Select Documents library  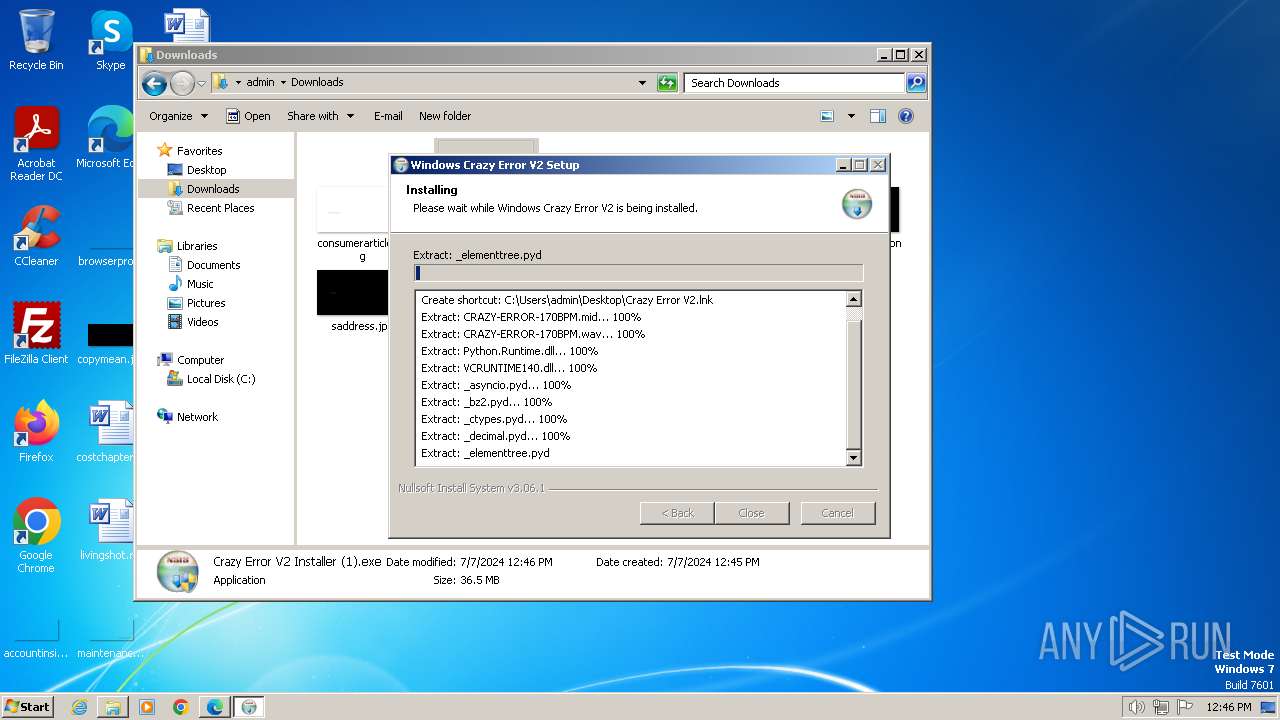[x=213, y=265]
